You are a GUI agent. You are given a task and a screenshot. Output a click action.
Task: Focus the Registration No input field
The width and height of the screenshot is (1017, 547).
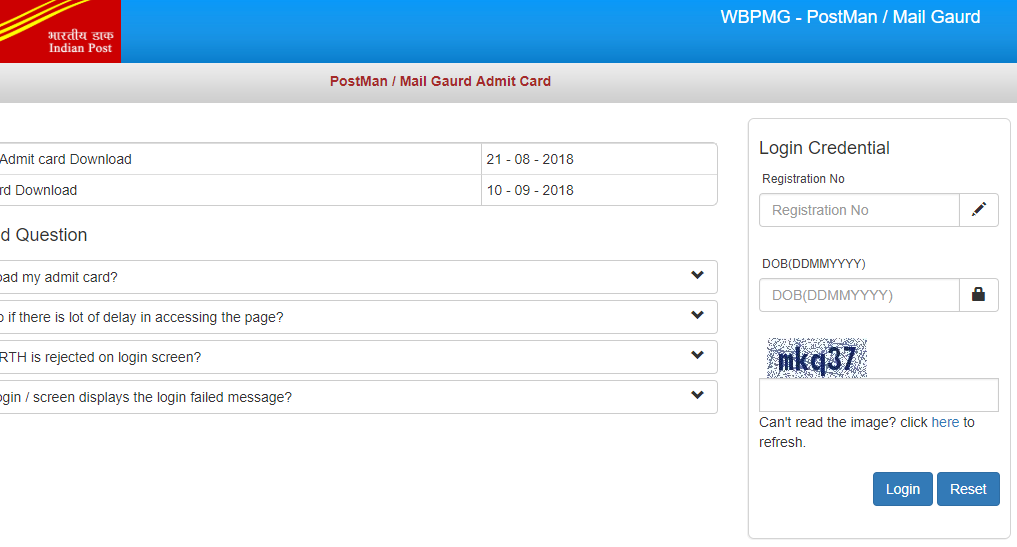coord(859,210)
